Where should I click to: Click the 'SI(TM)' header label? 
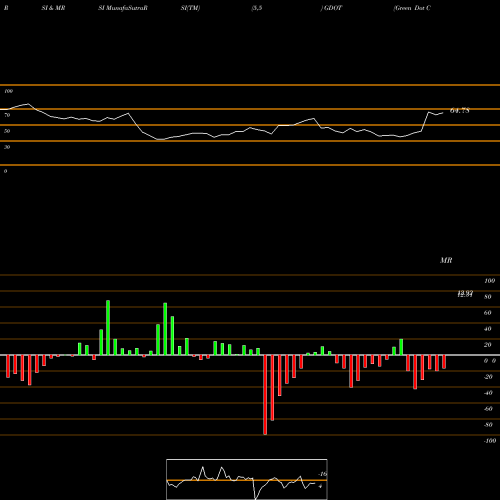(190, 8)
